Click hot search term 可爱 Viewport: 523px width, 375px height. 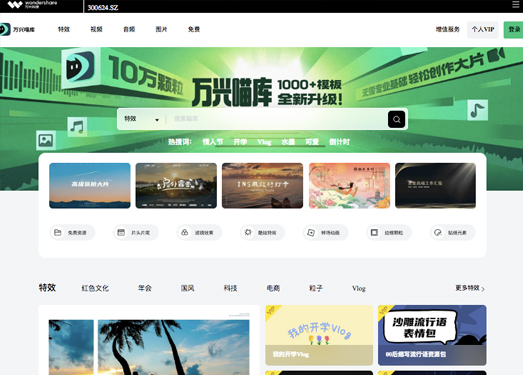[312, 142]
